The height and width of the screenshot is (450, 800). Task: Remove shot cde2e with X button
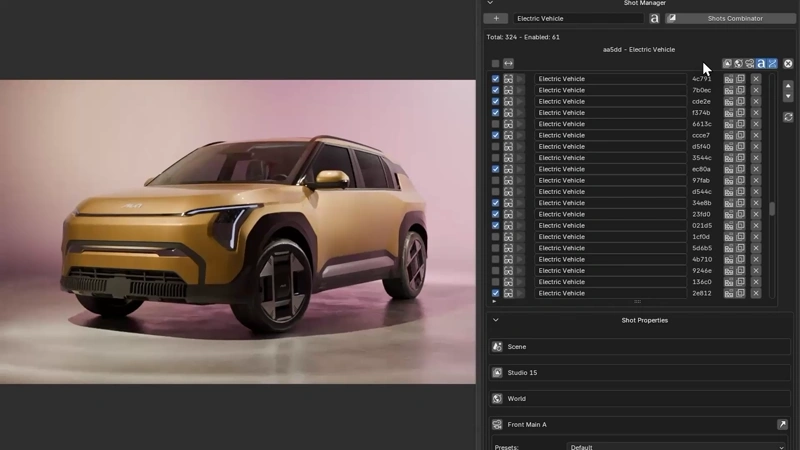[x=756, y=102]
